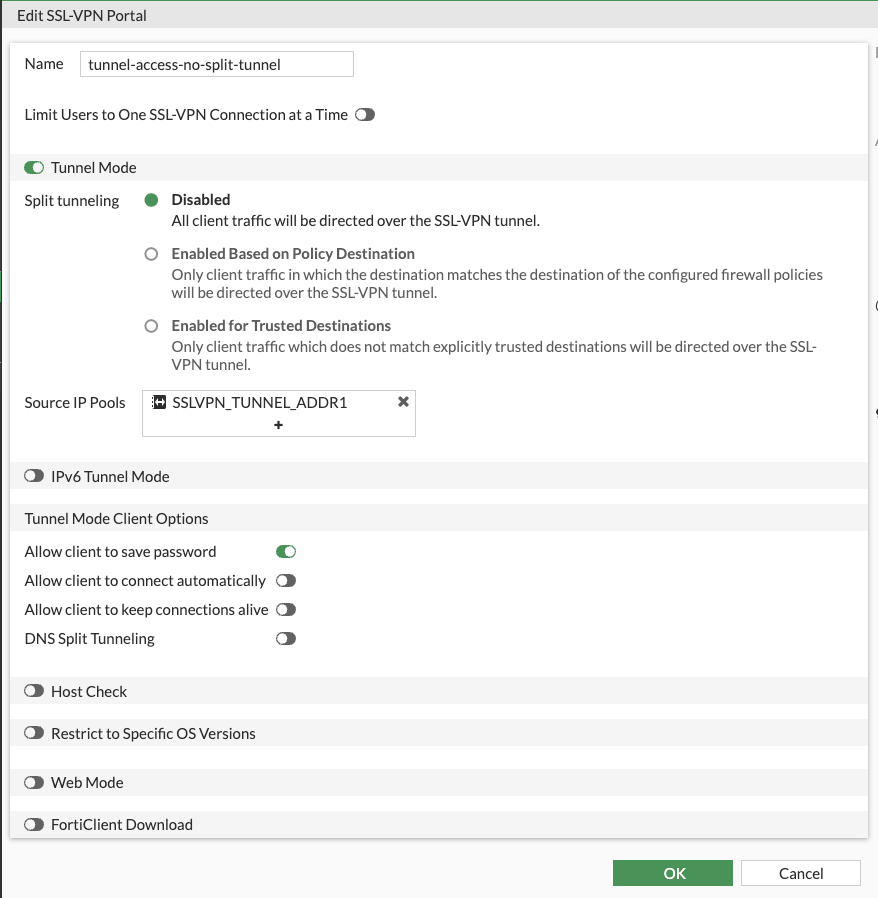Image resolution: width=878 pixels, height=898 pixels.
Task: Enable DNS Split Tunneling switch
Action: pyautogui.click(x=286, y=639)
